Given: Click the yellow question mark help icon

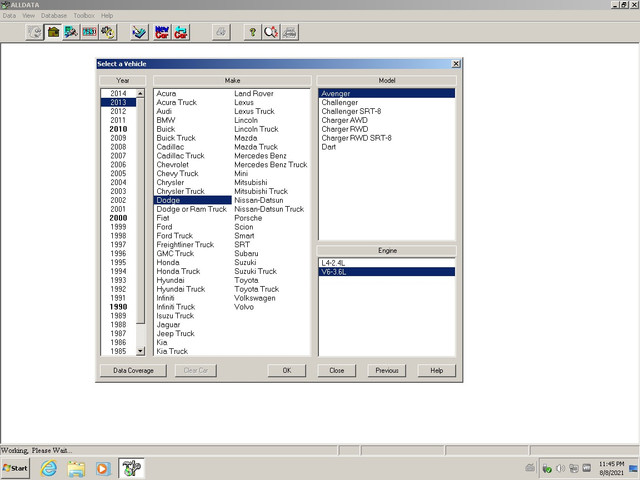Looking at the screenshot, I should pos(253,32).
